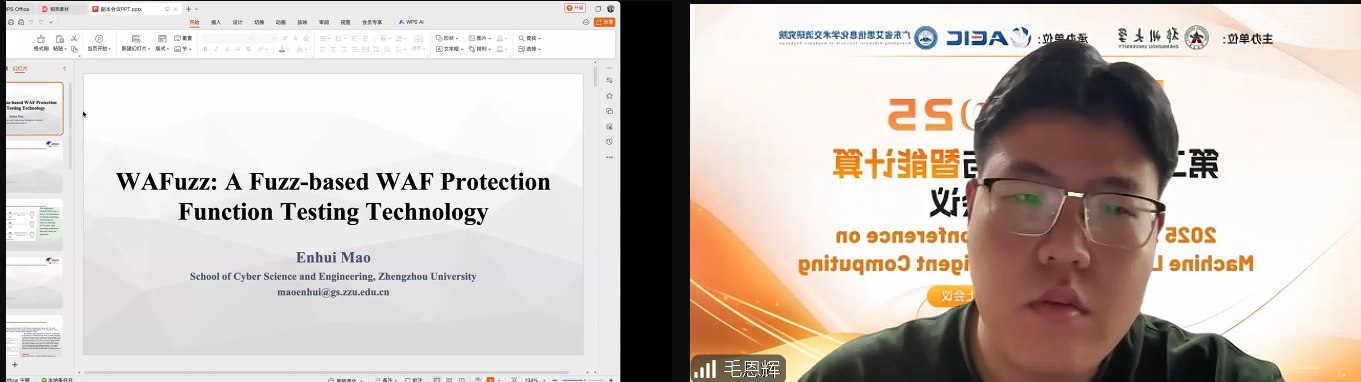Click the Normal view icon in status bar
Viewport: 1361px width, 382px height.
point(437,380)
